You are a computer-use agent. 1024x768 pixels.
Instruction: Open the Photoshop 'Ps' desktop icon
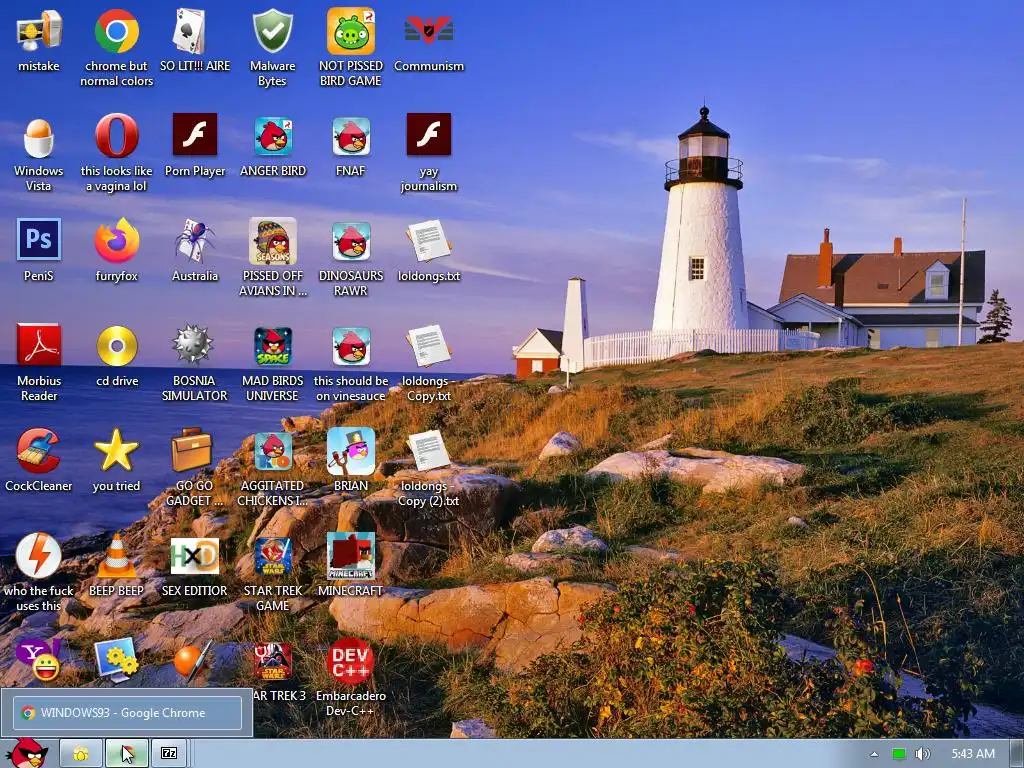pos(39,240)
